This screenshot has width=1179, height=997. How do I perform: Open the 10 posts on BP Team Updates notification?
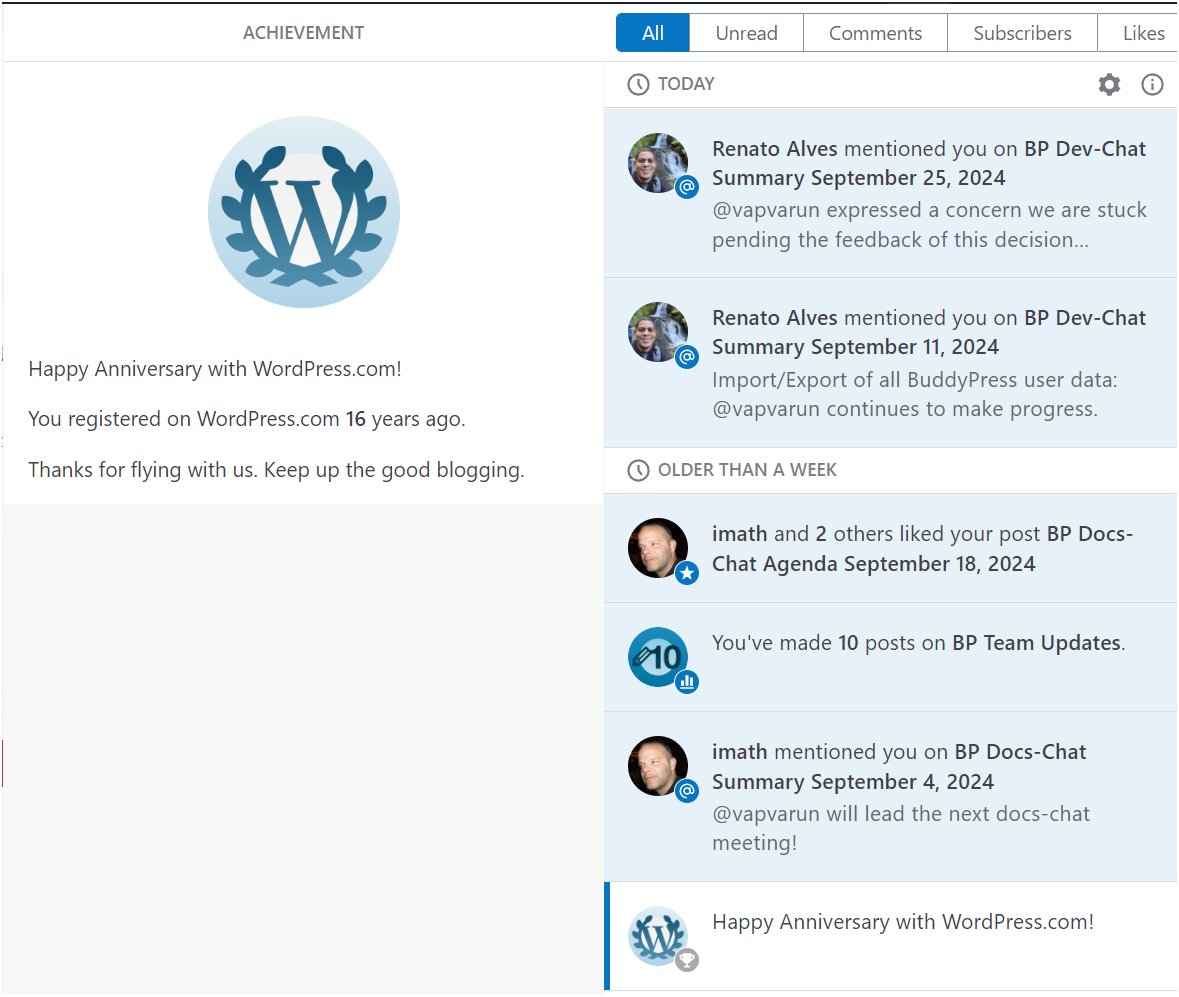pos(890,657)
